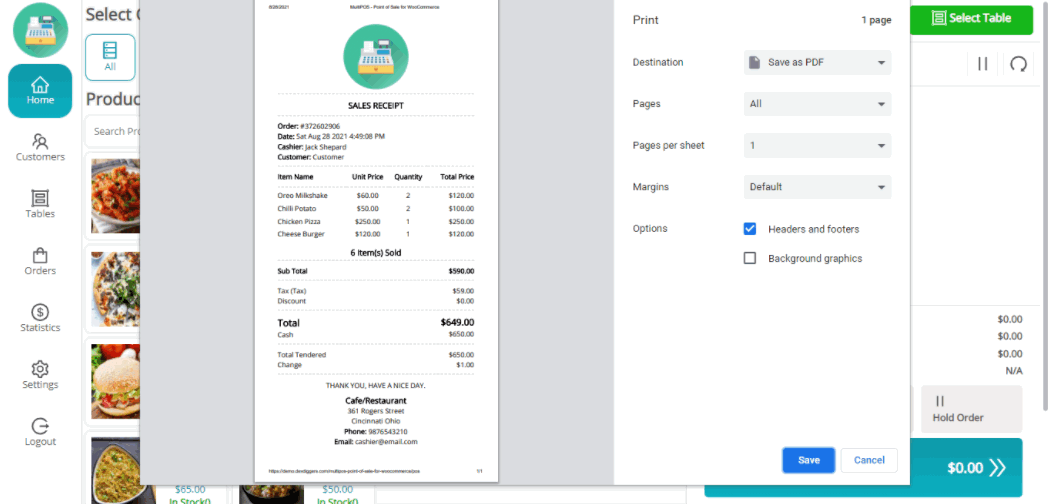The height and width of the screenshot is (504, 1050).
Task: Click the pause icon beside the reset arrow
Action: 982,64
